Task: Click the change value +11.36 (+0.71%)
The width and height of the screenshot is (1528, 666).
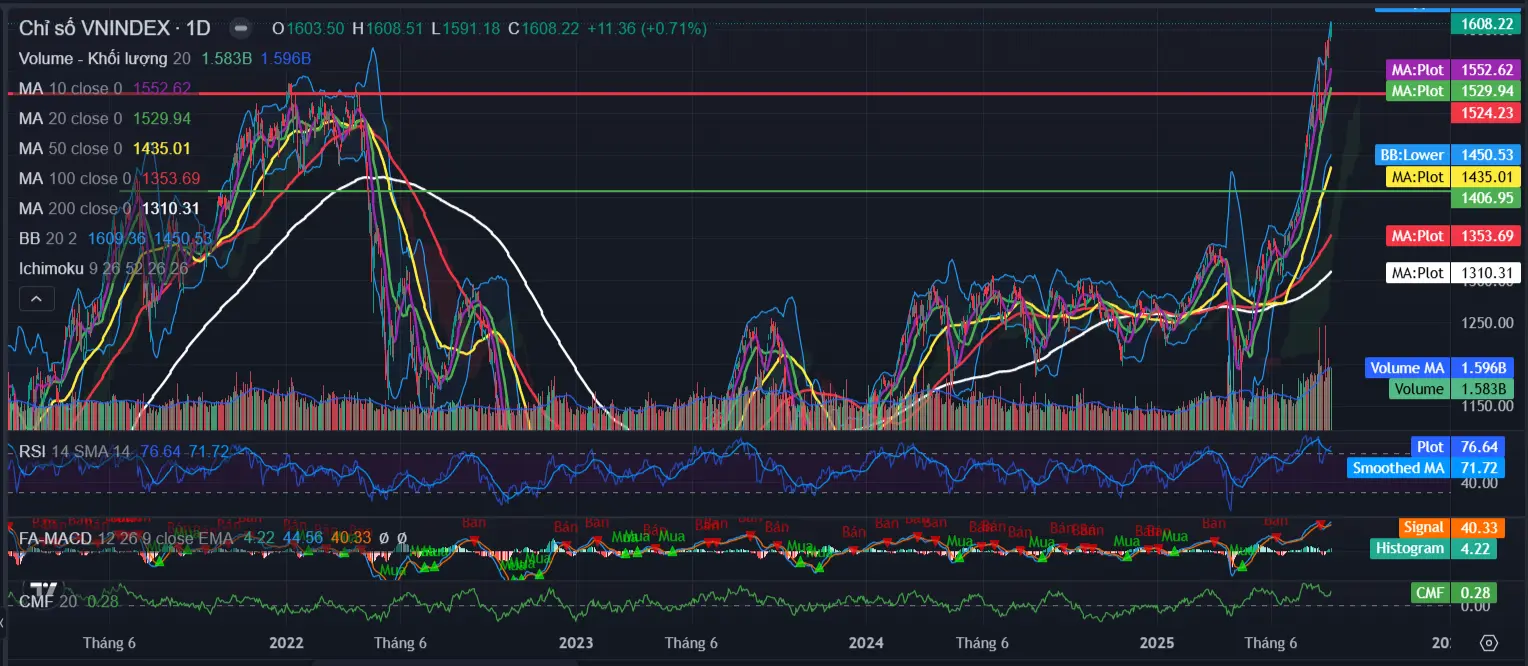Action: click(647, 28)
